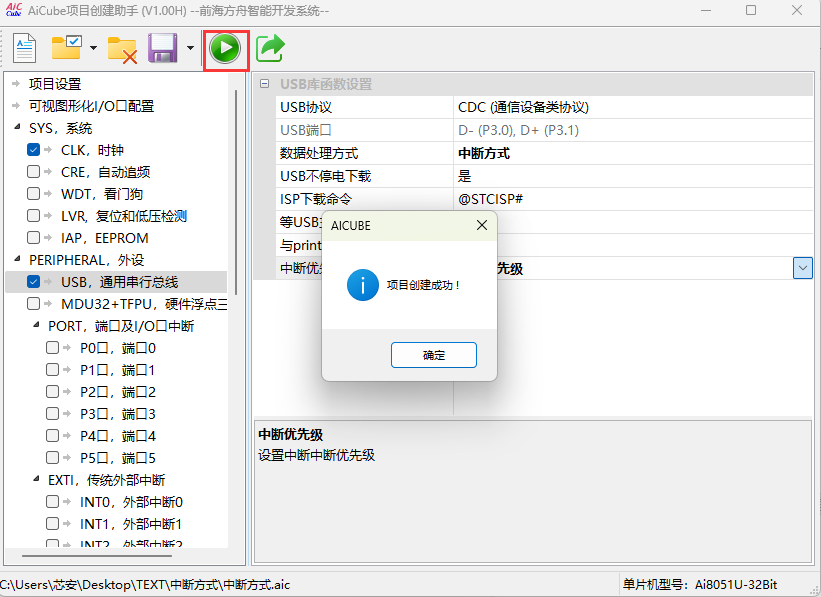Click the close project folder icon
The image size is (821, 597).
[122, 49]
